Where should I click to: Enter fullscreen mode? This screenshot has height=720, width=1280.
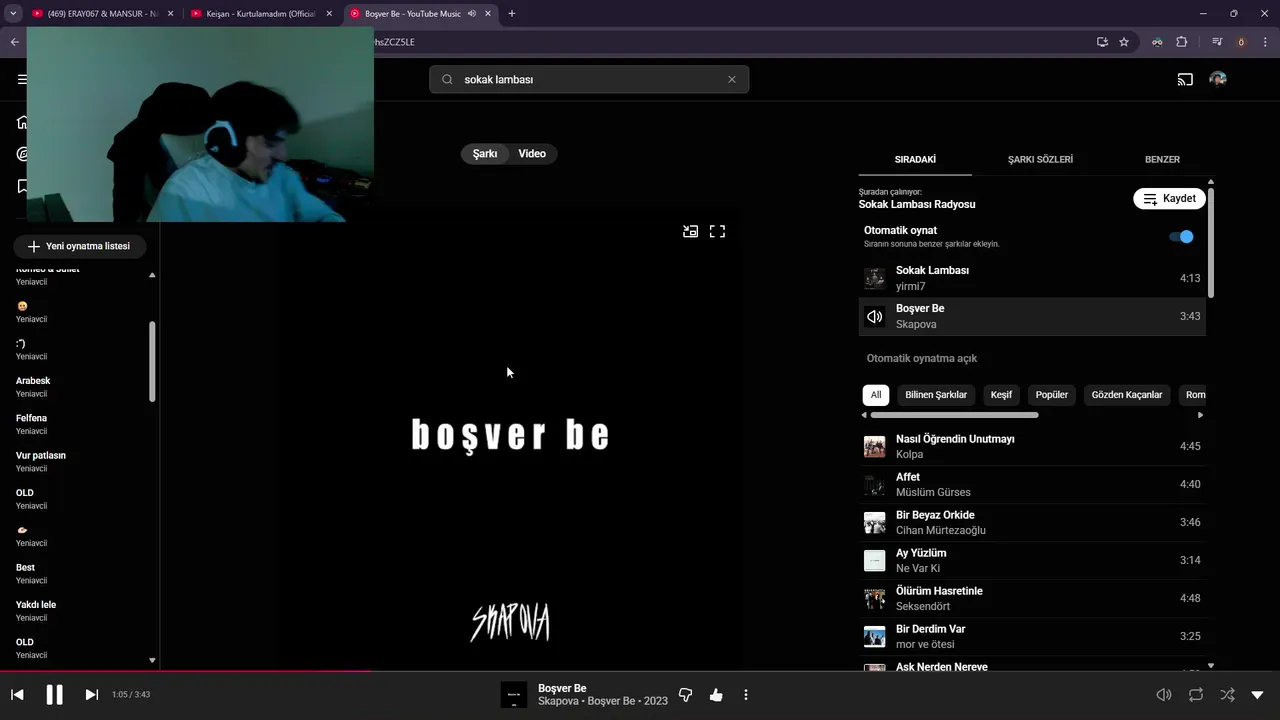tap(717, 231)
